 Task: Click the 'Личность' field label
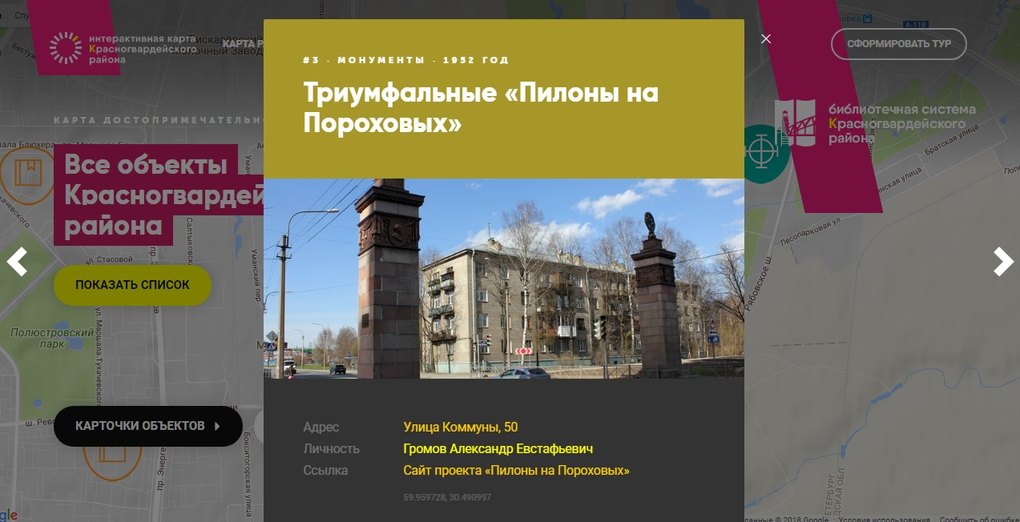pos(331,449)
